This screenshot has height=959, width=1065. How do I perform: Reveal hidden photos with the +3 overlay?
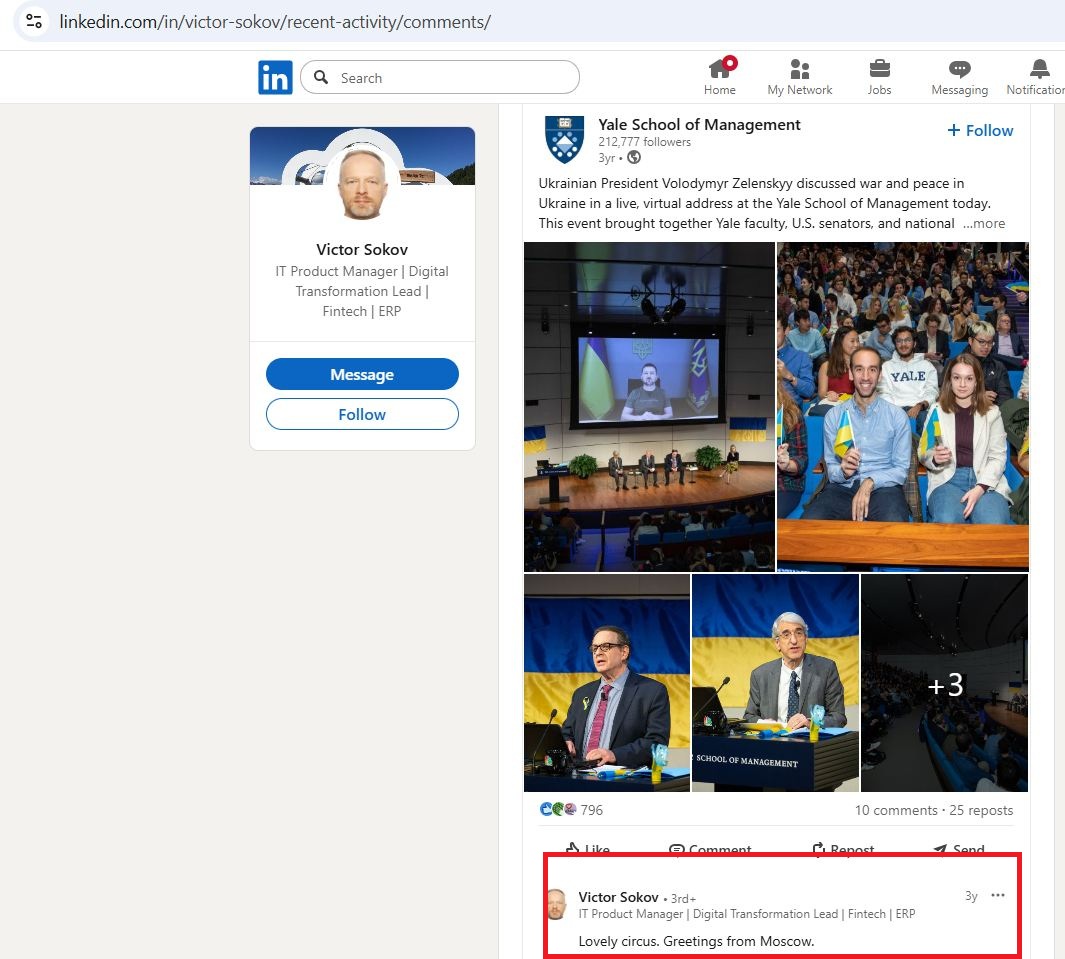944,684
